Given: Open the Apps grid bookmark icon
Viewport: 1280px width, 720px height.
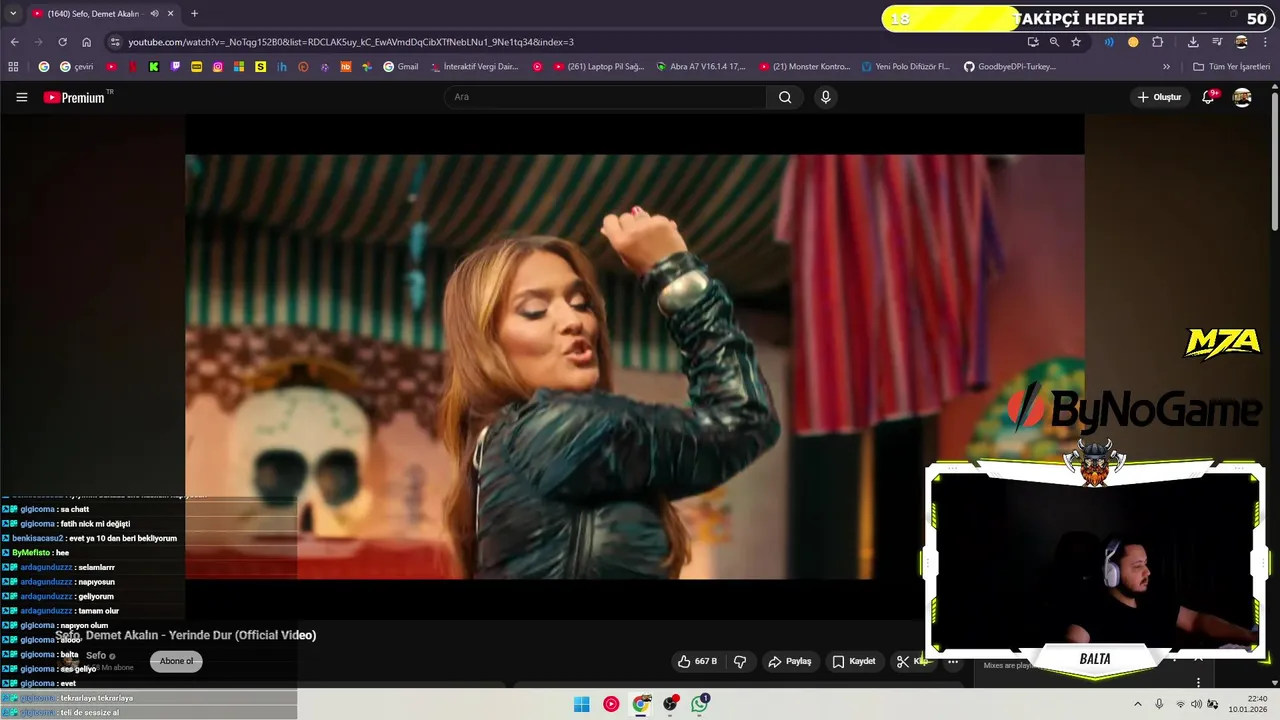Looking at the screenshot, I should click(x=13, y=67).
